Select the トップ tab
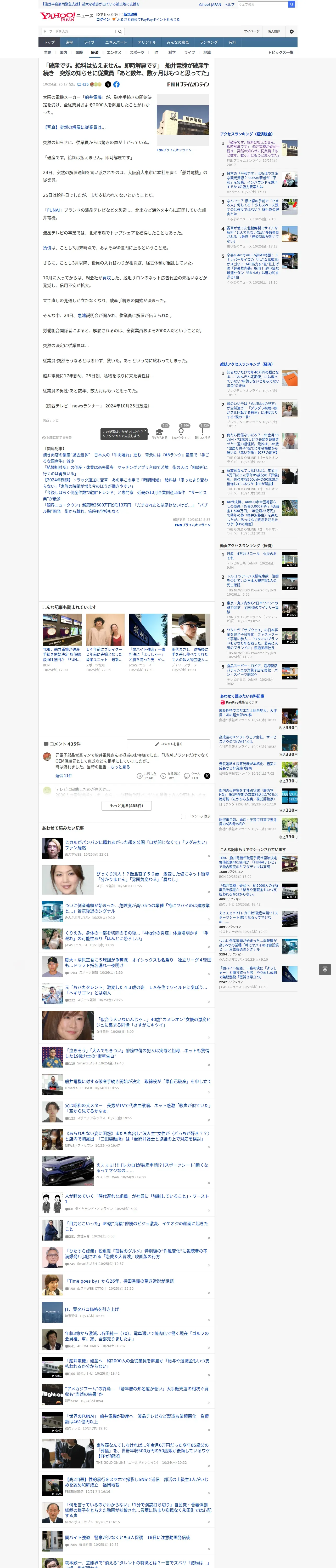This screenshot has height=1568, width=336. click(x=49, y=43)
